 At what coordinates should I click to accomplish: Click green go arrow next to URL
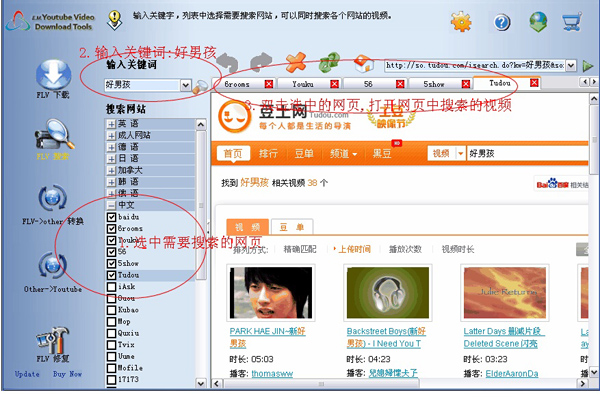tap(587, 66)
